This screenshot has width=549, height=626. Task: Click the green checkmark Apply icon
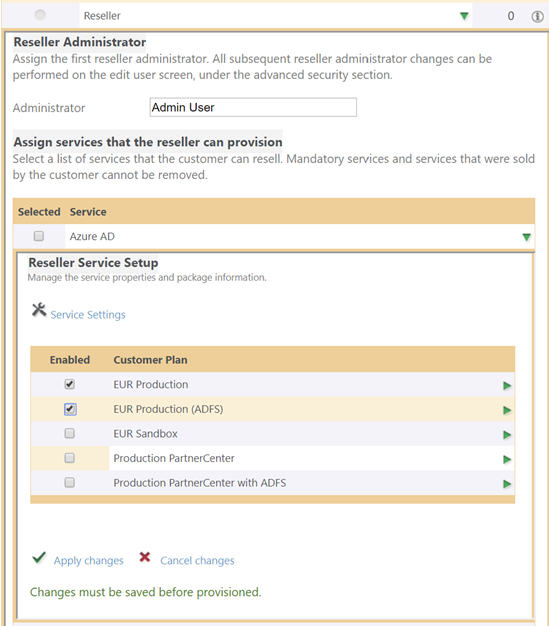[x=39, y=557]
